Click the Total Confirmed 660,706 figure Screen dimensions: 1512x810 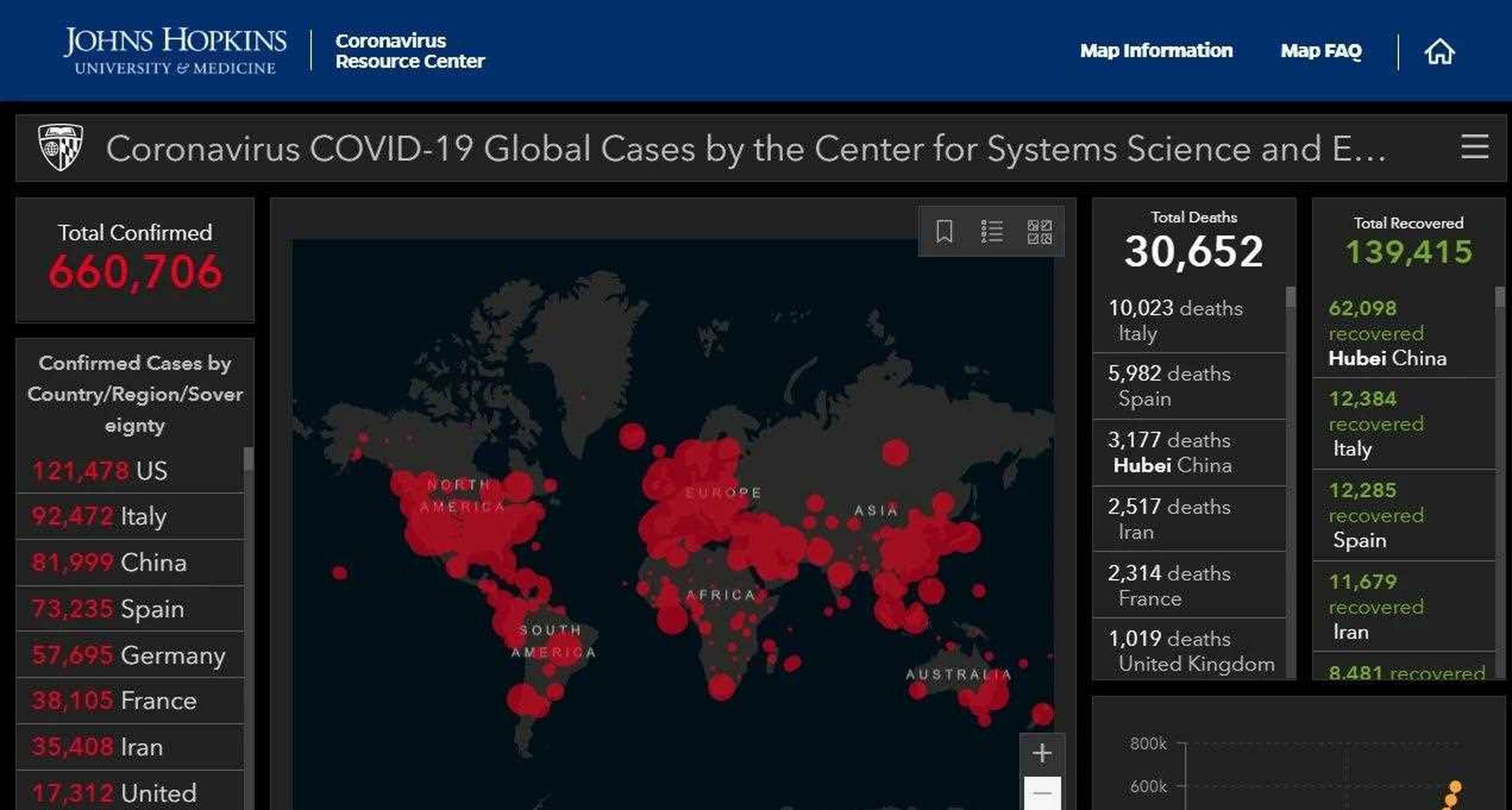pos(135,272)
